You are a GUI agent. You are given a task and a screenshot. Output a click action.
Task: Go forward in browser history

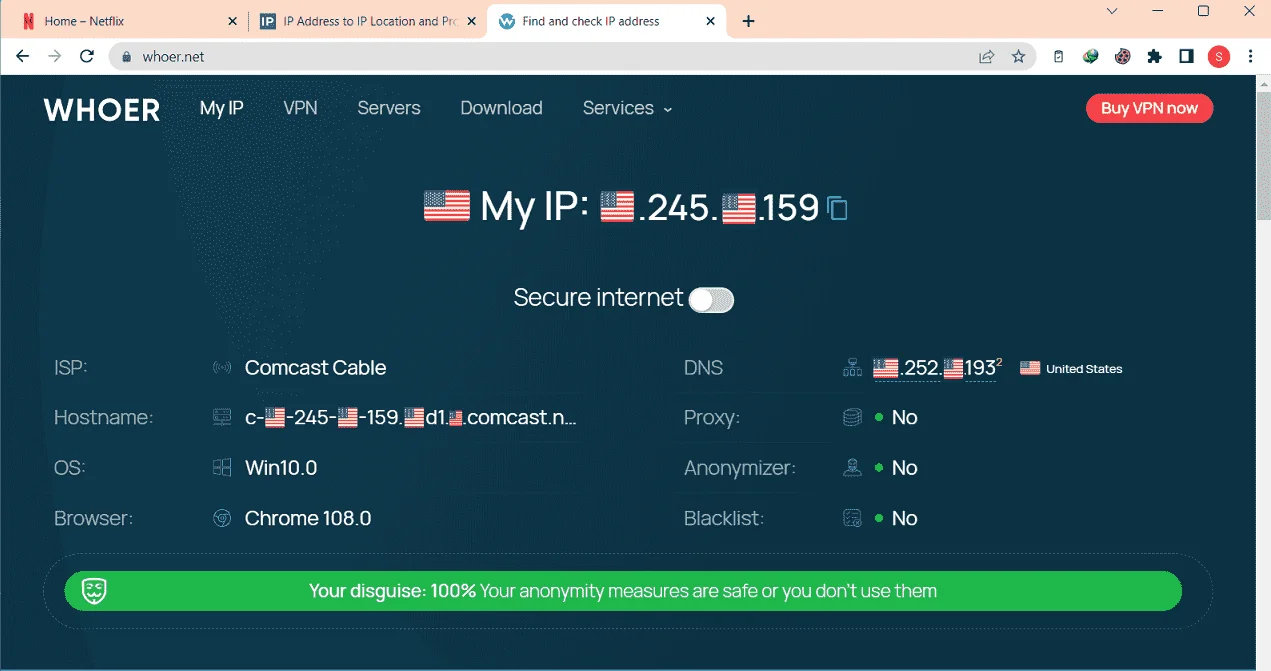click(x=55, y=57)
